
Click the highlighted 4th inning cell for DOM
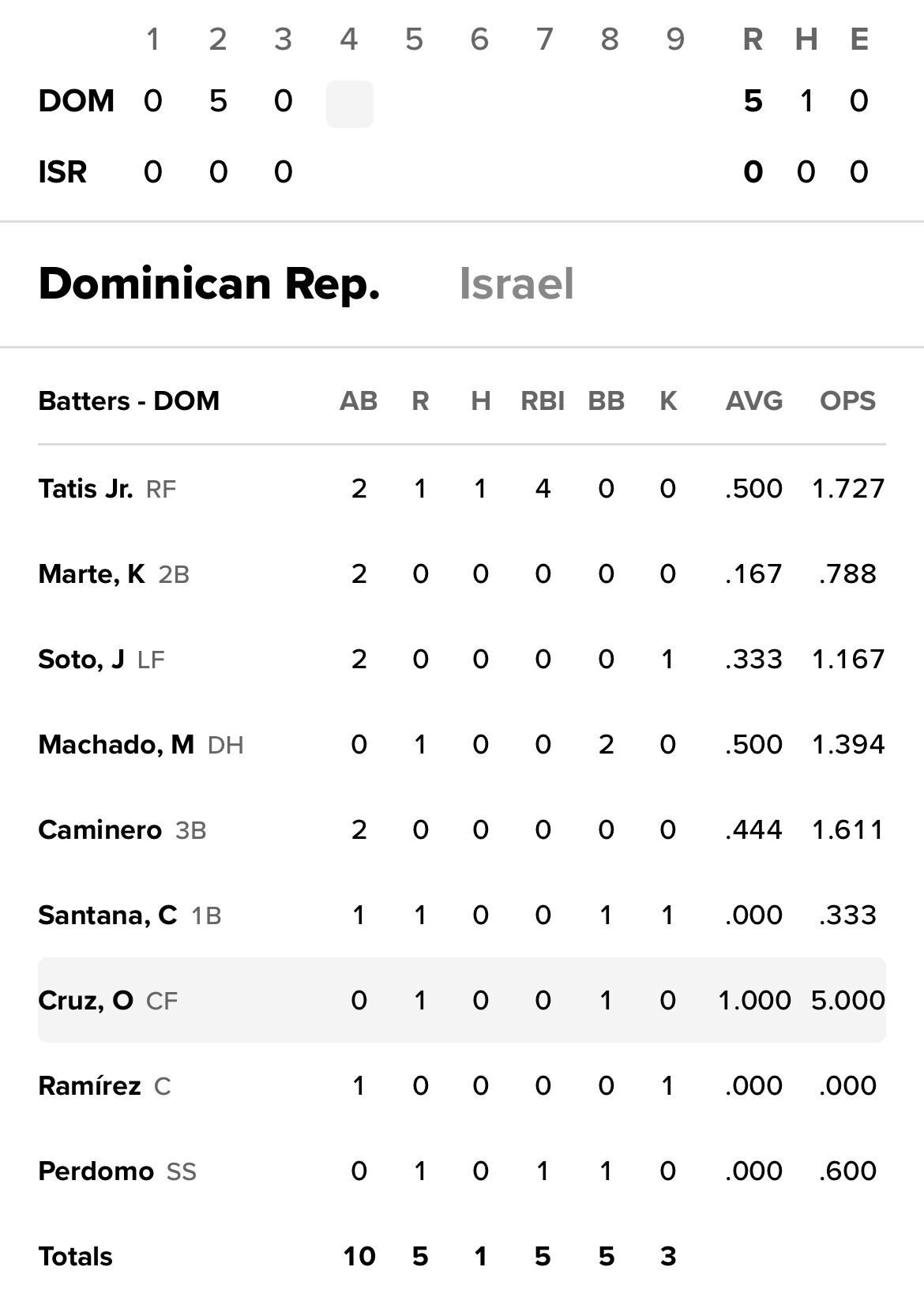tap(350, 103)
